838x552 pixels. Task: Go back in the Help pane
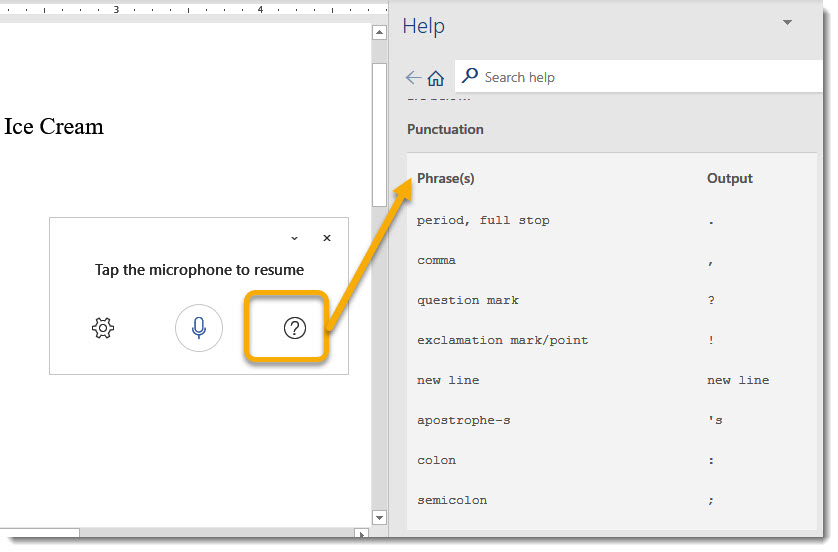(x=413, y=77)
